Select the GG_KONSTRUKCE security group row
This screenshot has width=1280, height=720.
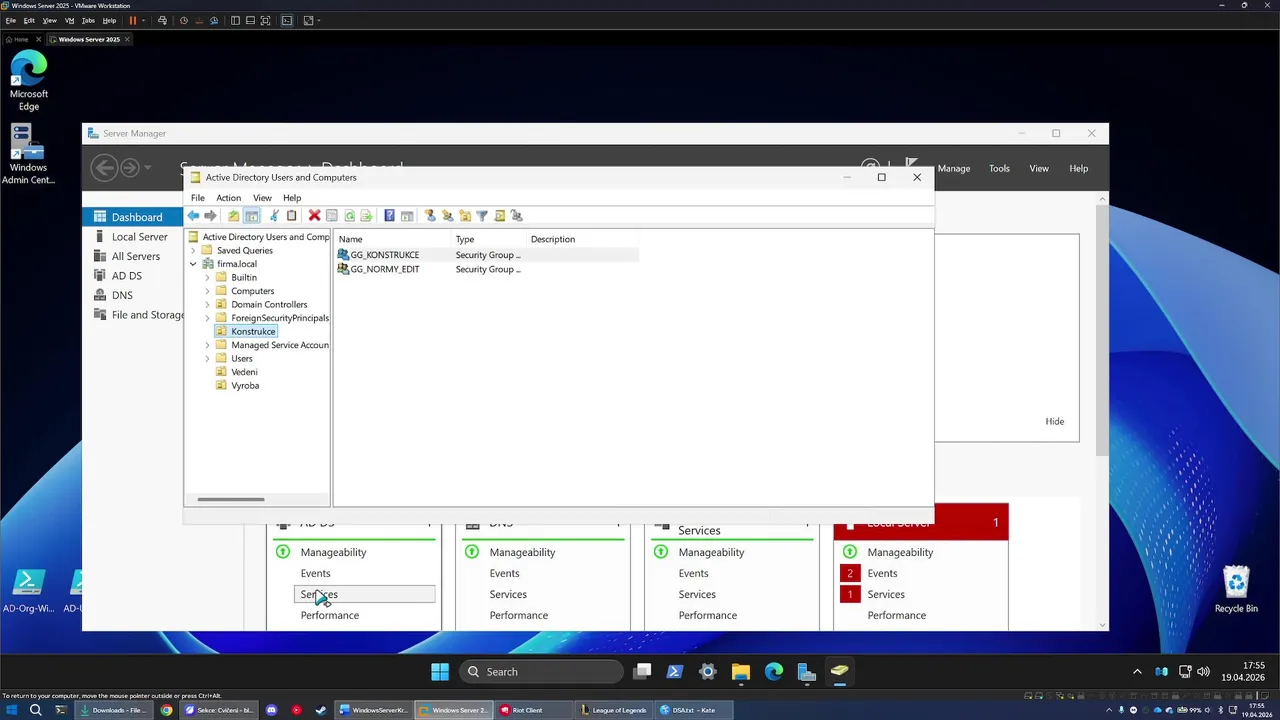click(x=487, y=255)
